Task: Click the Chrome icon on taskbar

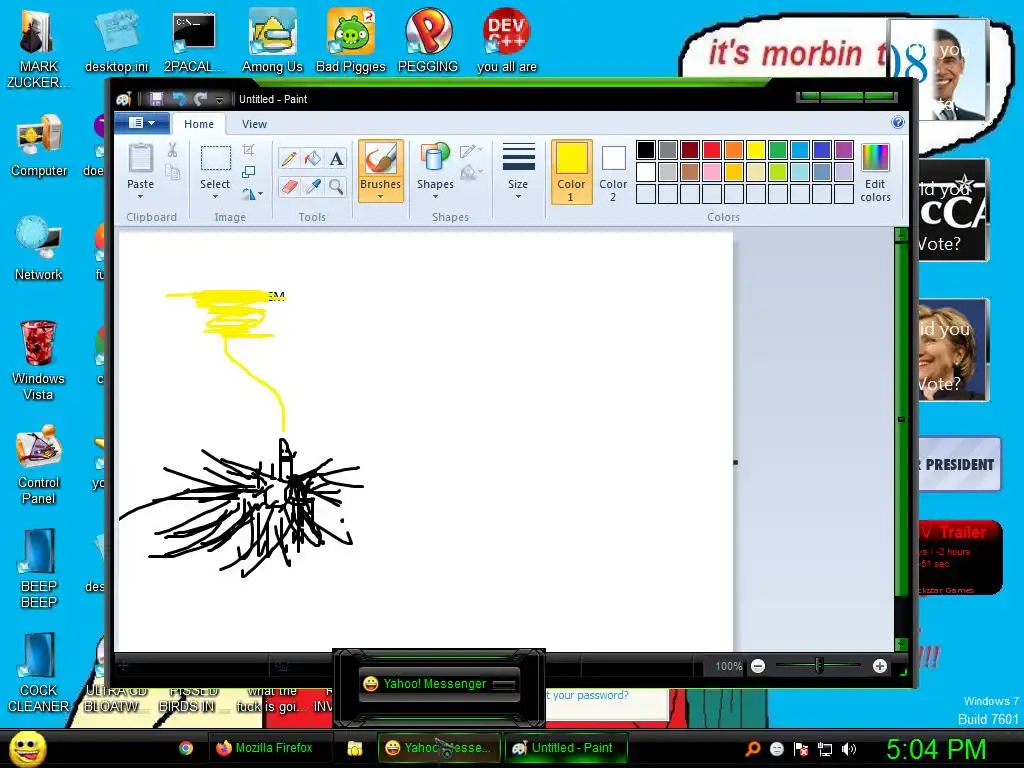Action: click(186, 748)
